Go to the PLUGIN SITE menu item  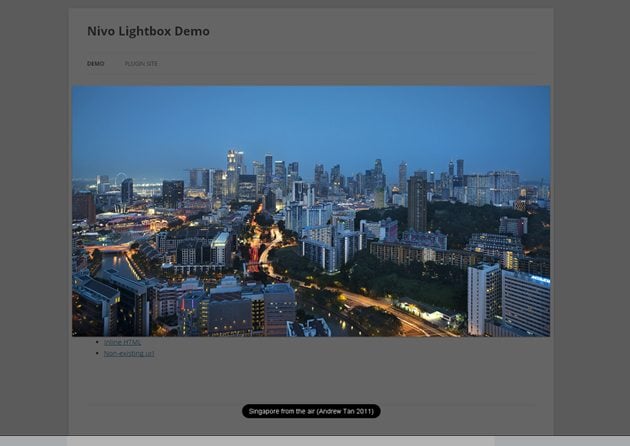(141, 64)
